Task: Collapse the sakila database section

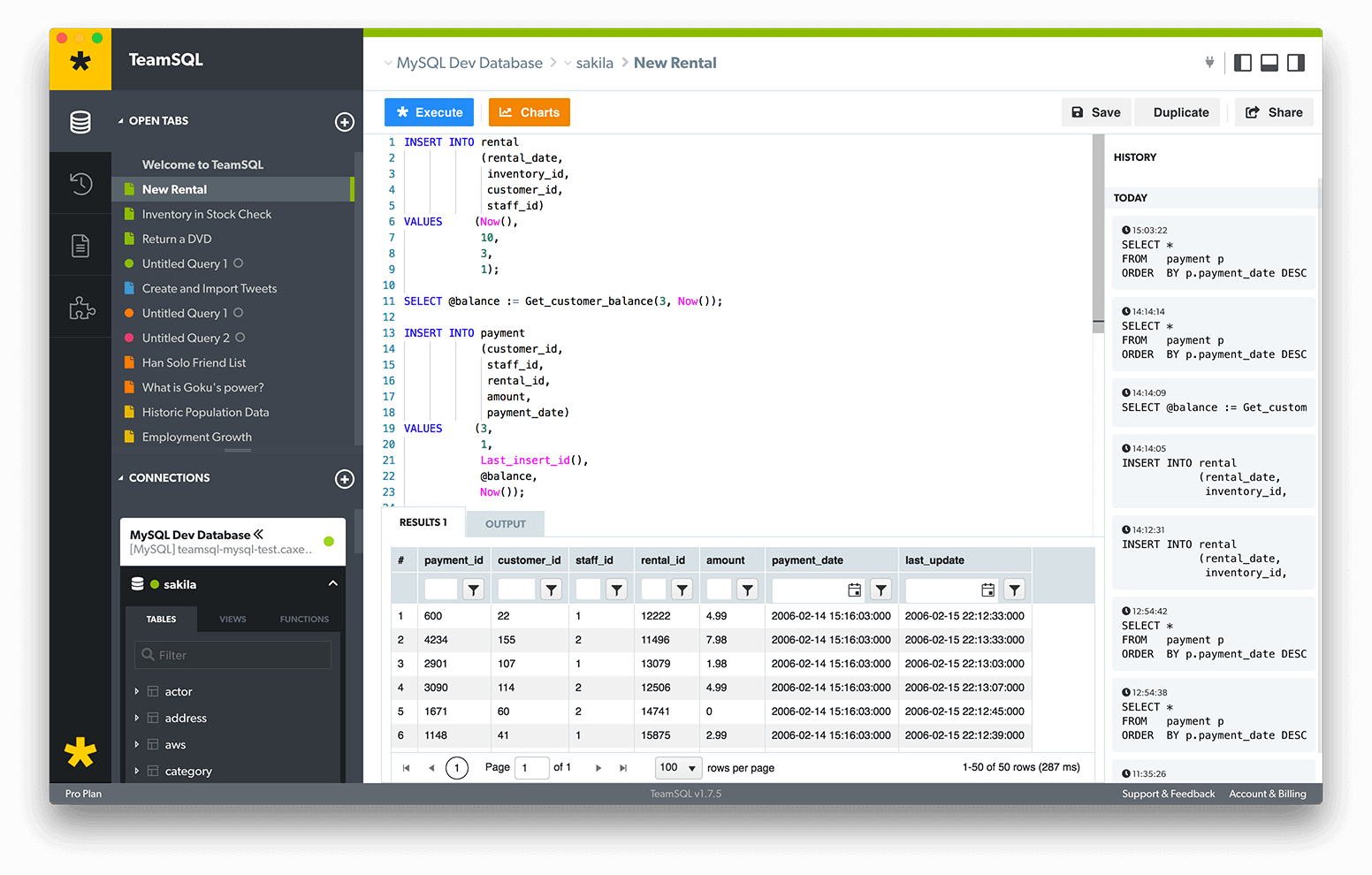Action: [x=332, y=584]
